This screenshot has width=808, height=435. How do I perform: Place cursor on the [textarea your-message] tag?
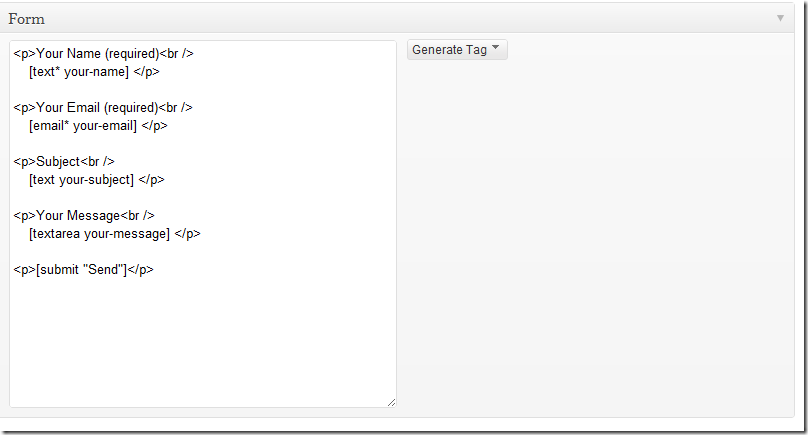99,233
